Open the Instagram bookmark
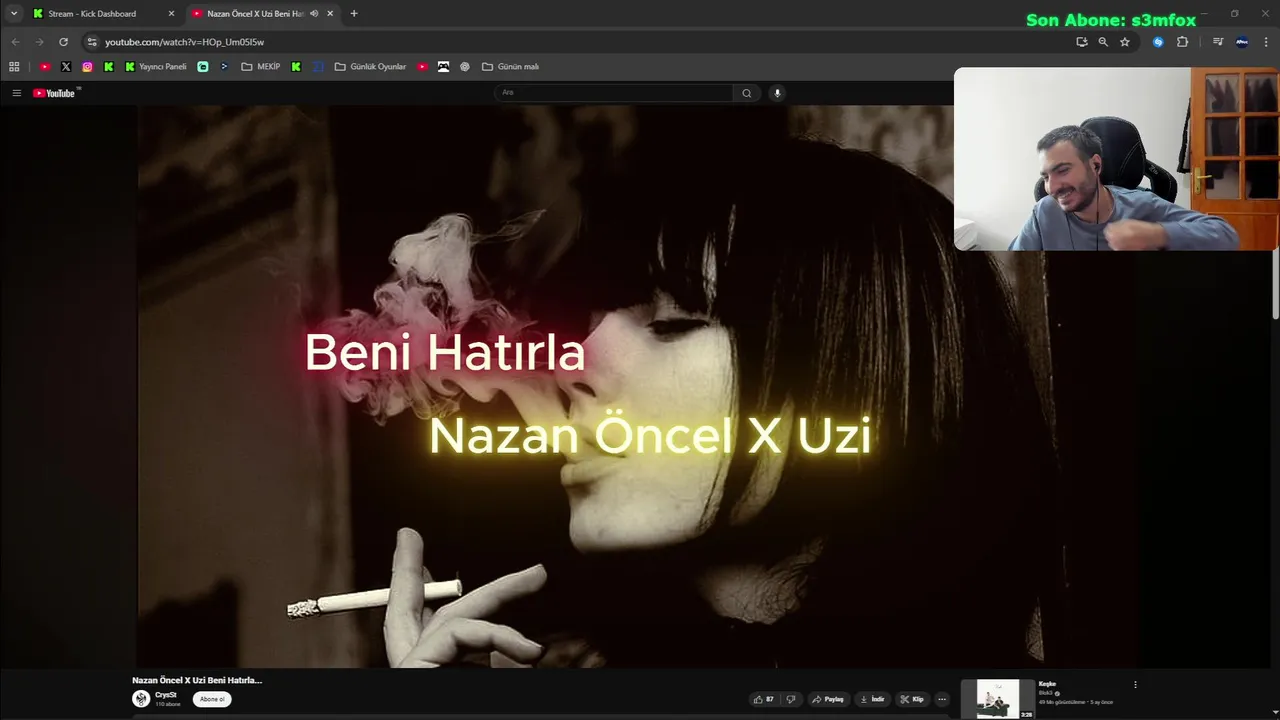Viewport: 1280px width, 720px height. click(x=87, y=67)
